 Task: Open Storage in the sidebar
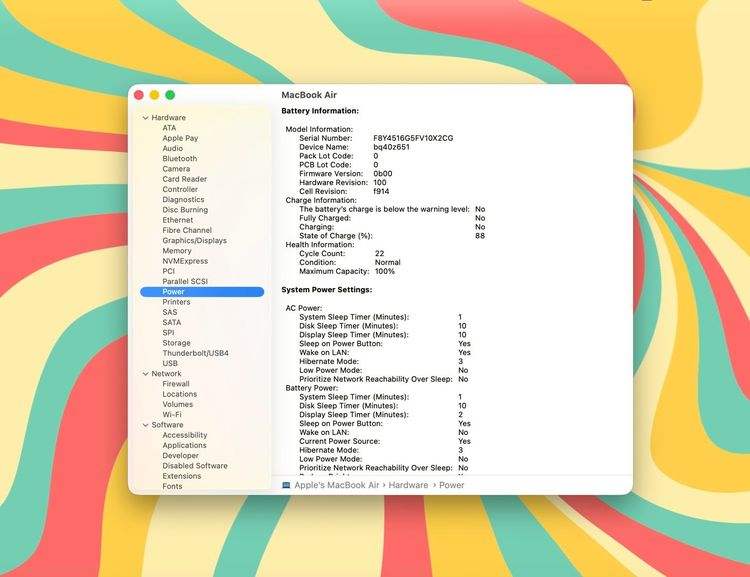tap(176, 343)
